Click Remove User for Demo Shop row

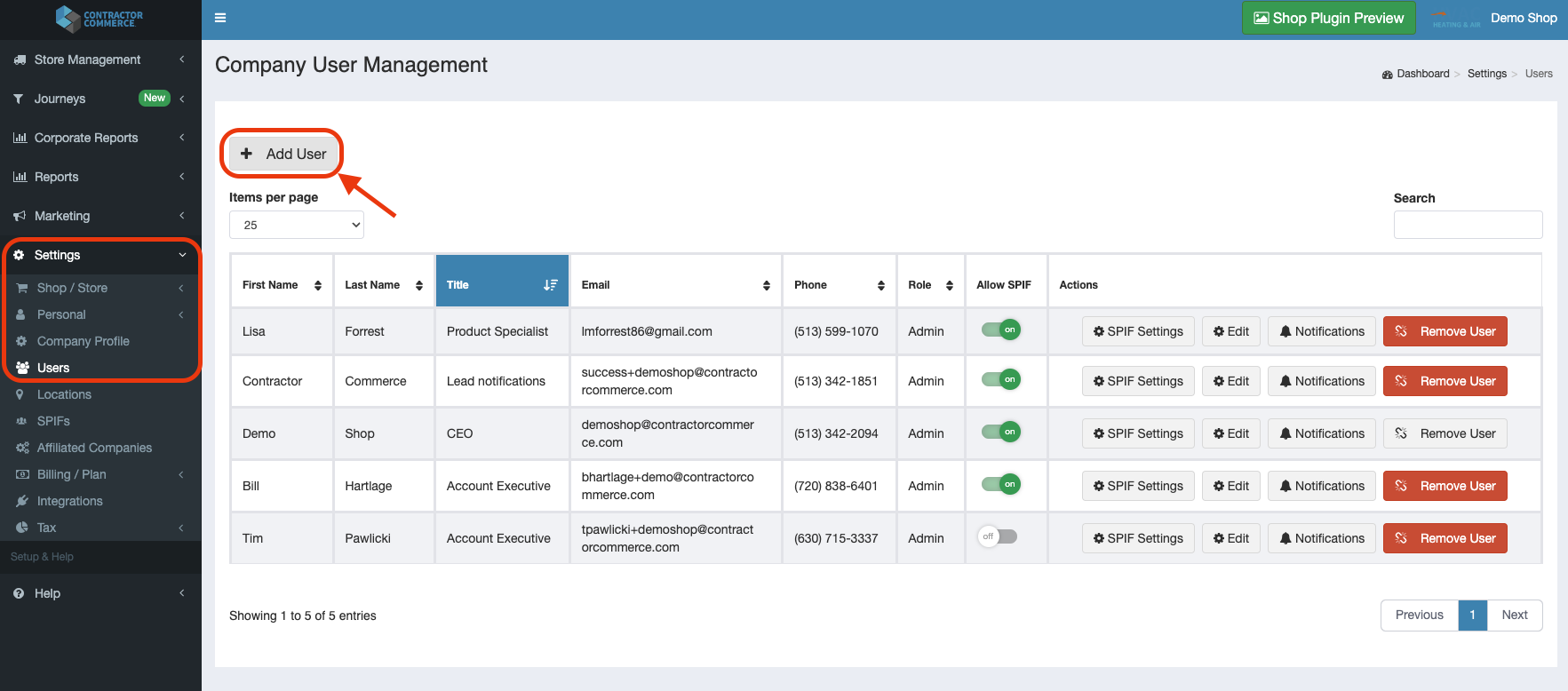pyautogui.click(x=1445, y=433)
